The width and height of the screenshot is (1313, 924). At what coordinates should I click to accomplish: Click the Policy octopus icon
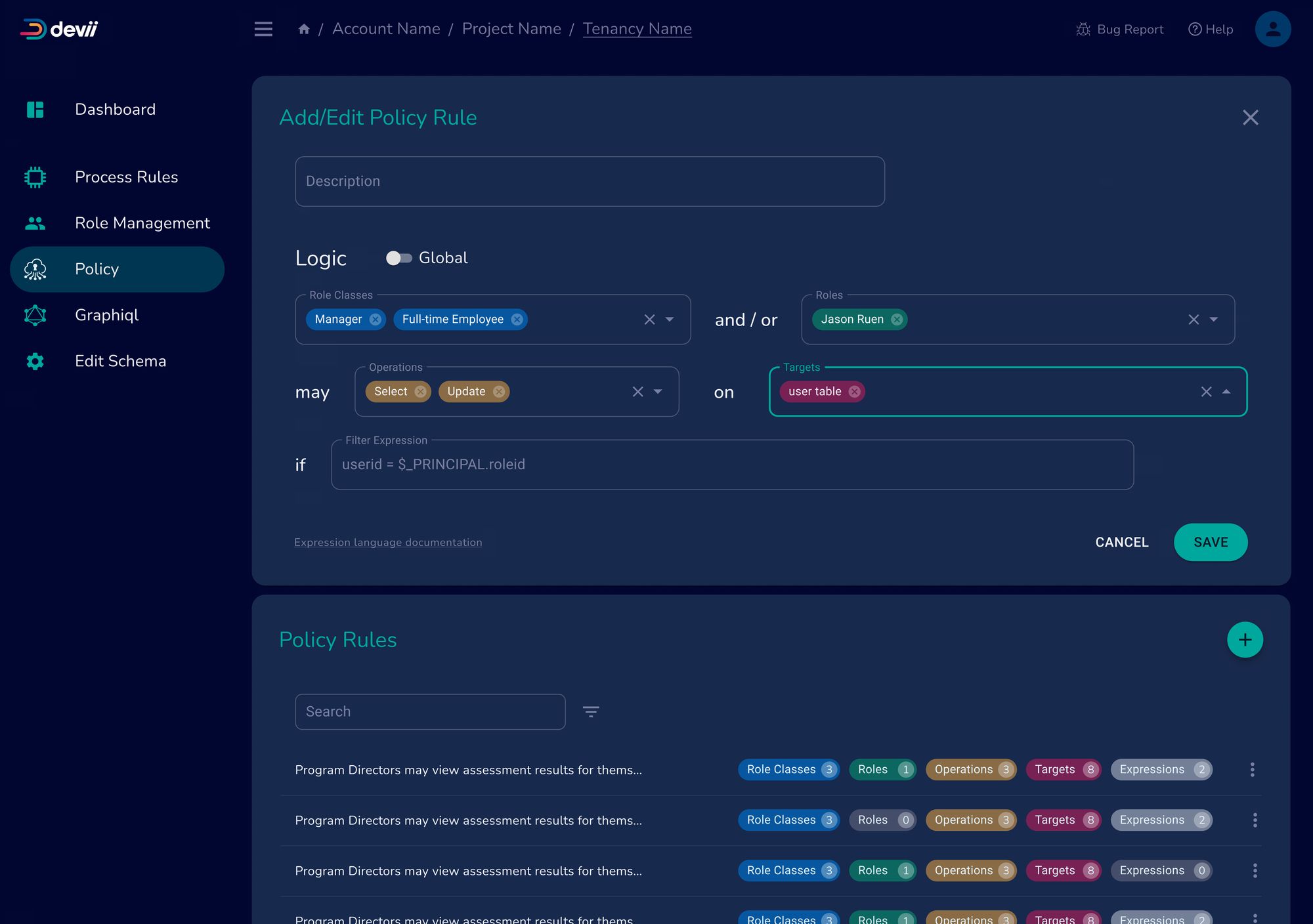click(35, 269)
